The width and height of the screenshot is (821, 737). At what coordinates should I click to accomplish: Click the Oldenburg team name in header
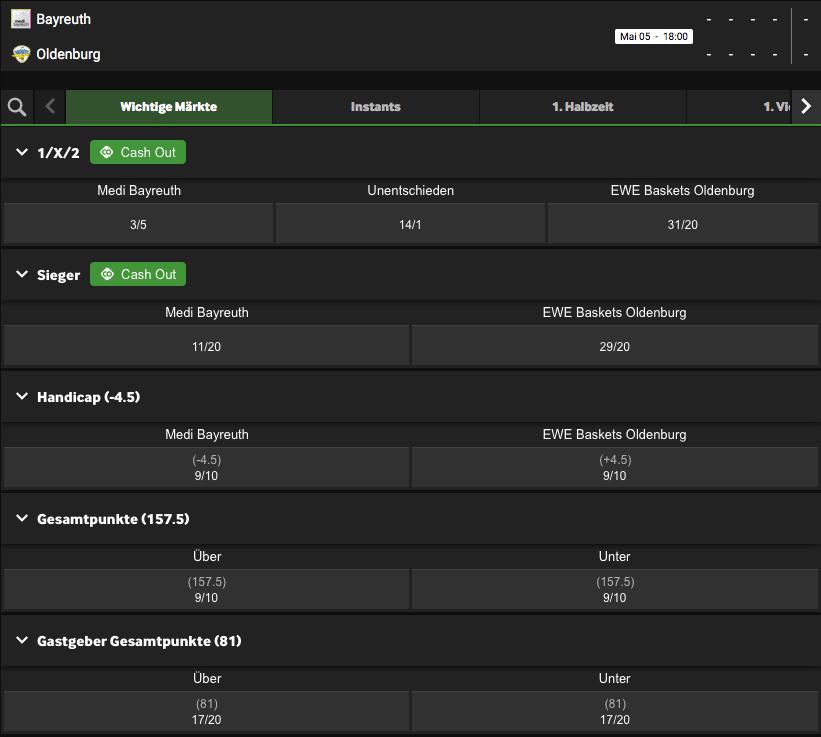[68, 54]
